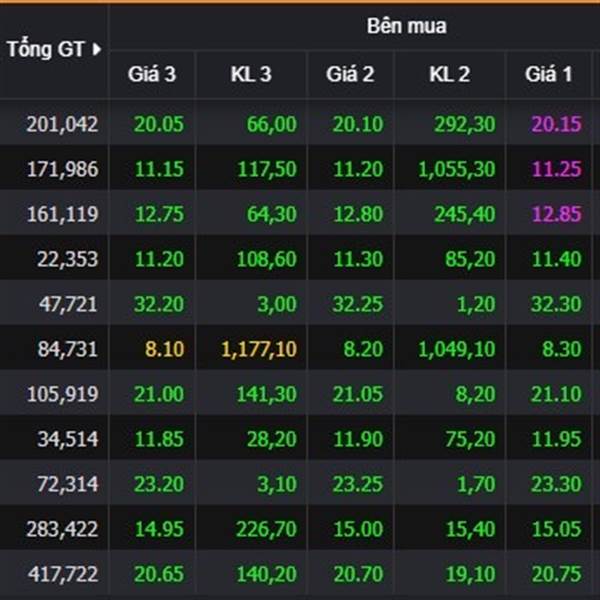Select the total value 201,042 cell
Image resolution: width=600 pixels, height=600 pixels.
[62, 124]
